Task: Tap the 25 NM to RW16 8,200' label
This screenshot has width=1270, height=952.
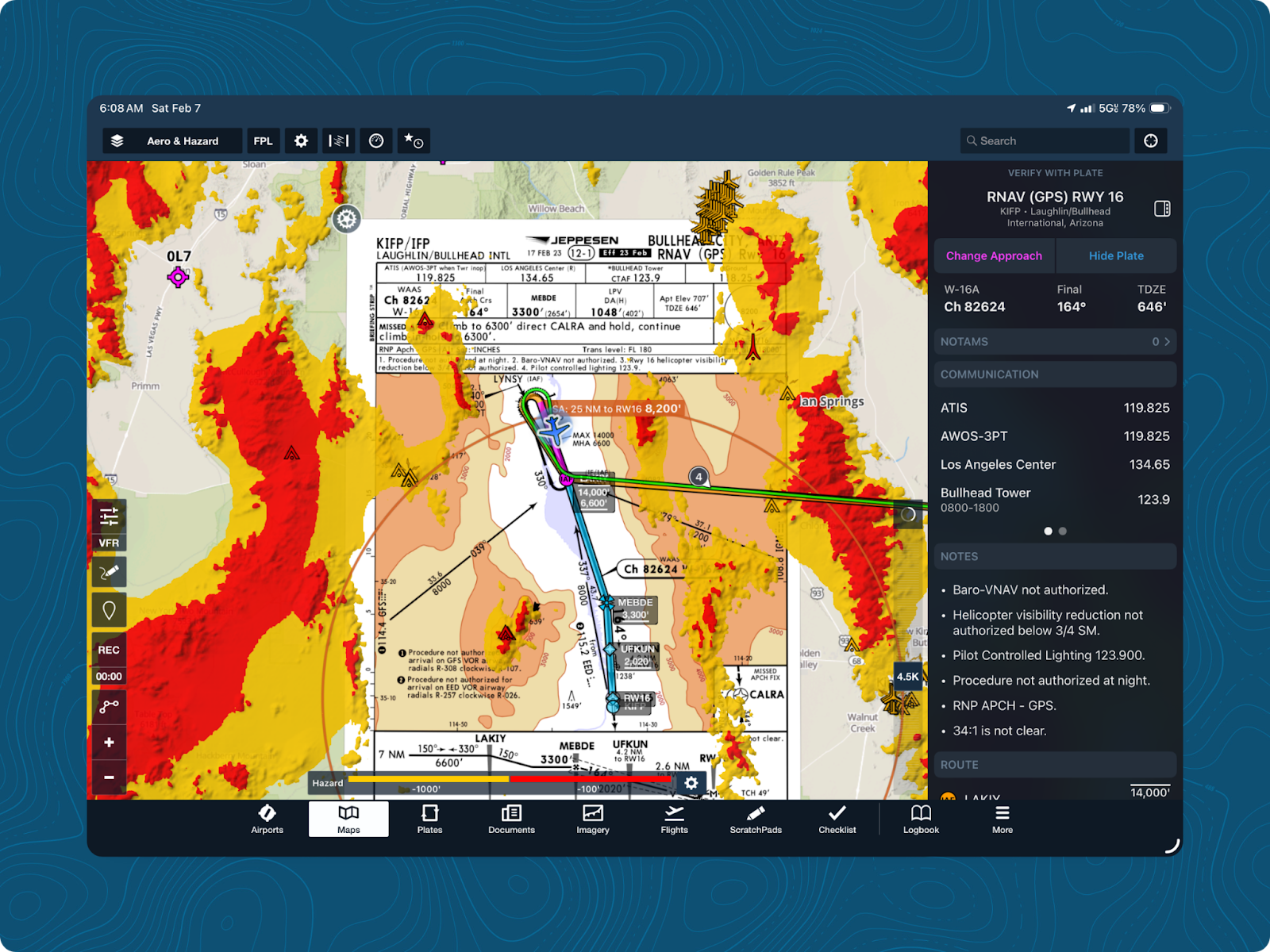Action: (x=617, y=409)
